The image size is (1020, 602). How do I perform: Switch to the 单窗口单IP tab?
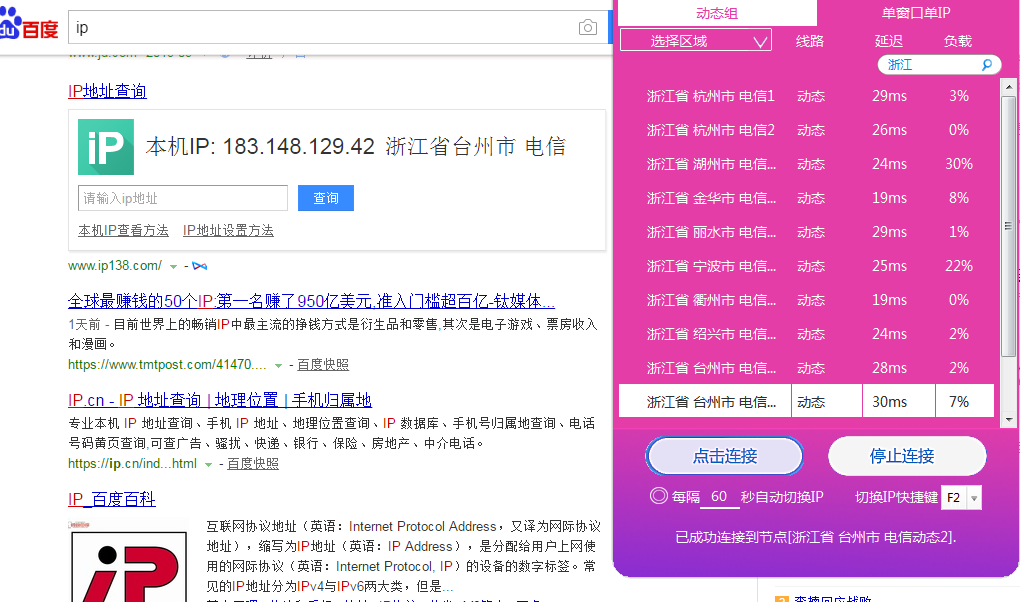tap(916, 13)
